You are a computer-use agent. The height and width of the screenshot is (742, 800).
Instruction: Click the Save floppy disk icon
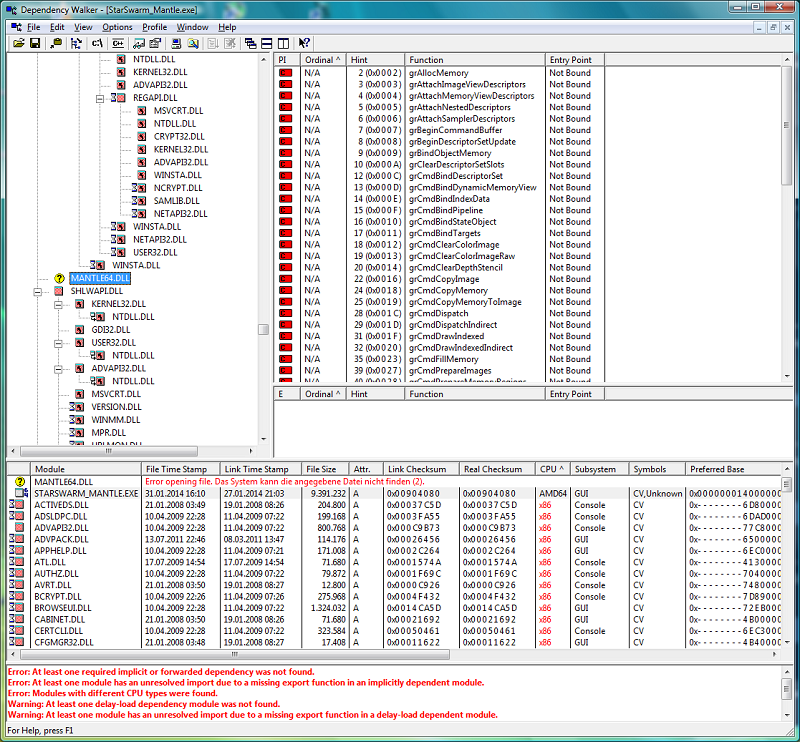click(x=35, y=43)
